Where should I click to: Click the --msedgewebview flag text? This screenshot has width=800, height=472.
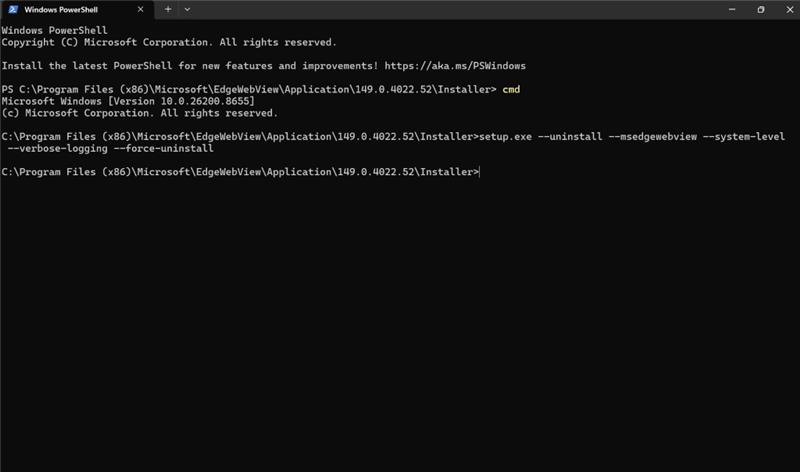pos(653,137)
